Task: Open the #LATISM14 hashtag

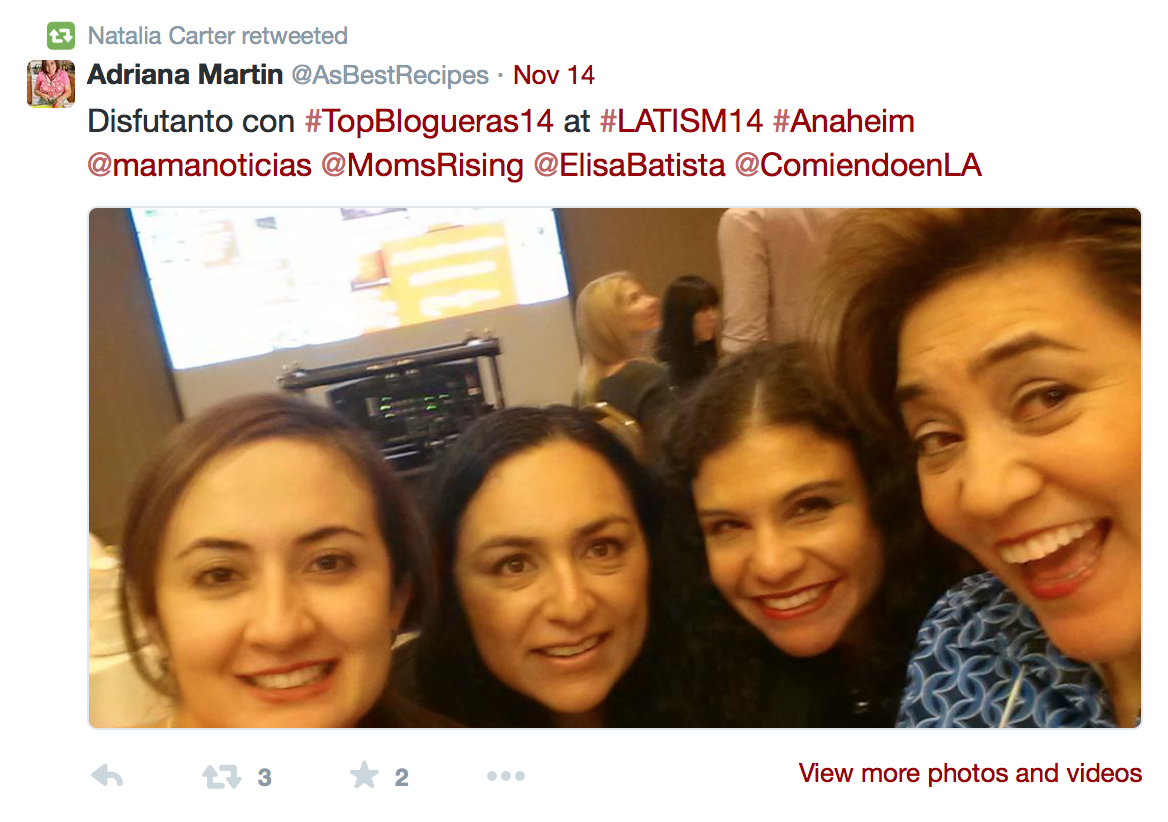Action: (x=682, y=121)
